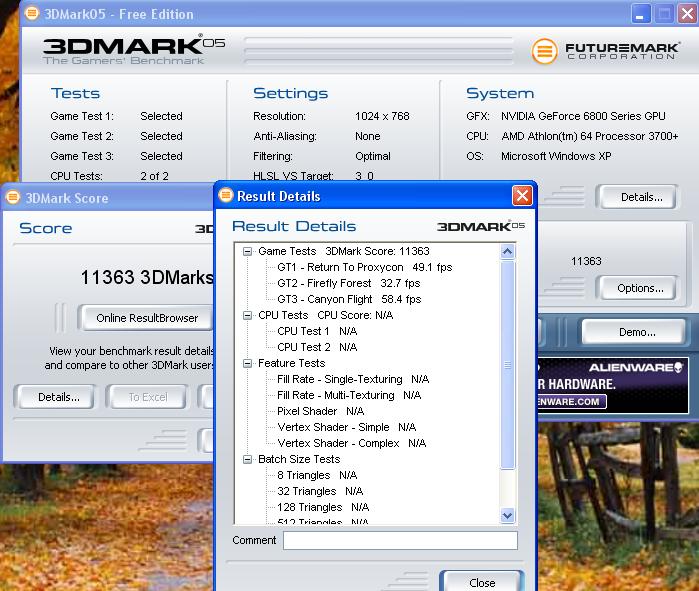
Task: Open the Alienware advertisement banner
Action: [613, 386]
